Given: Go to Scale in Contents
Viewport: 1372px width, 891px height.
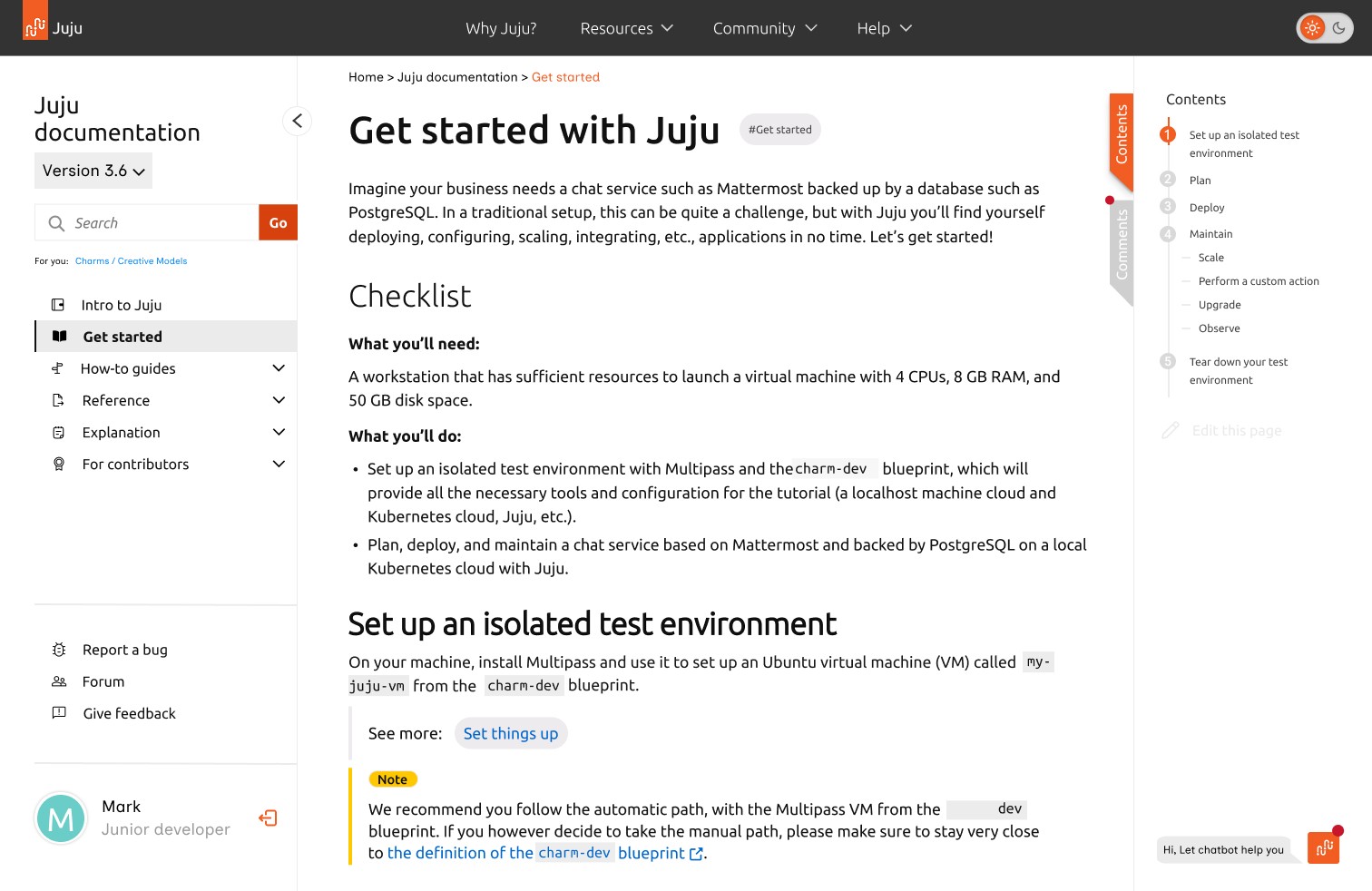Looking at the screenshot, I should point(1210,258).
